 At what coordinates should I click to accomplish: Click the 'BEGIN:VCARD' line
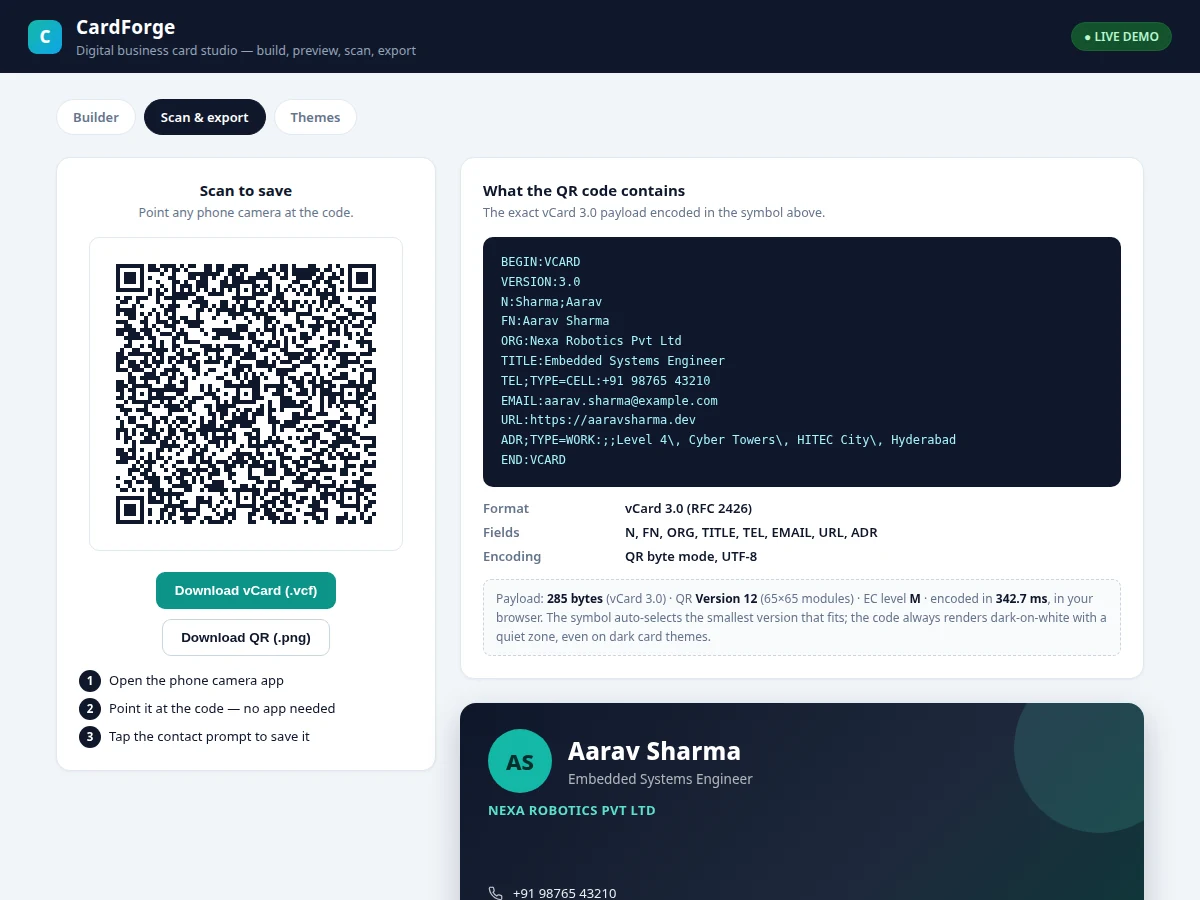541,262
